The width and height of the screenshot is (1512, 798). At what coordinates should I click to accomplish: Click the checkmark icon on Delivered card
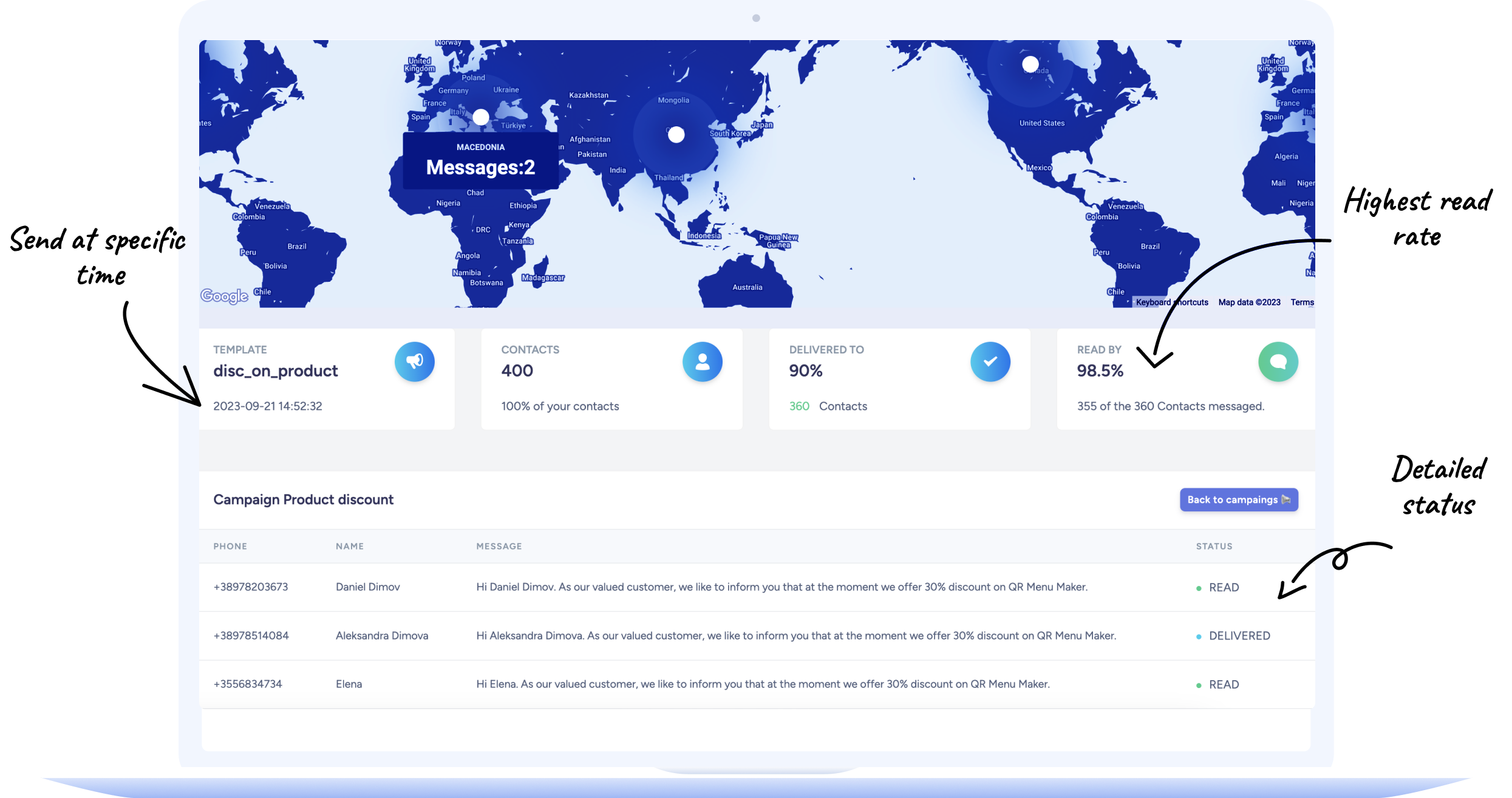990,362
